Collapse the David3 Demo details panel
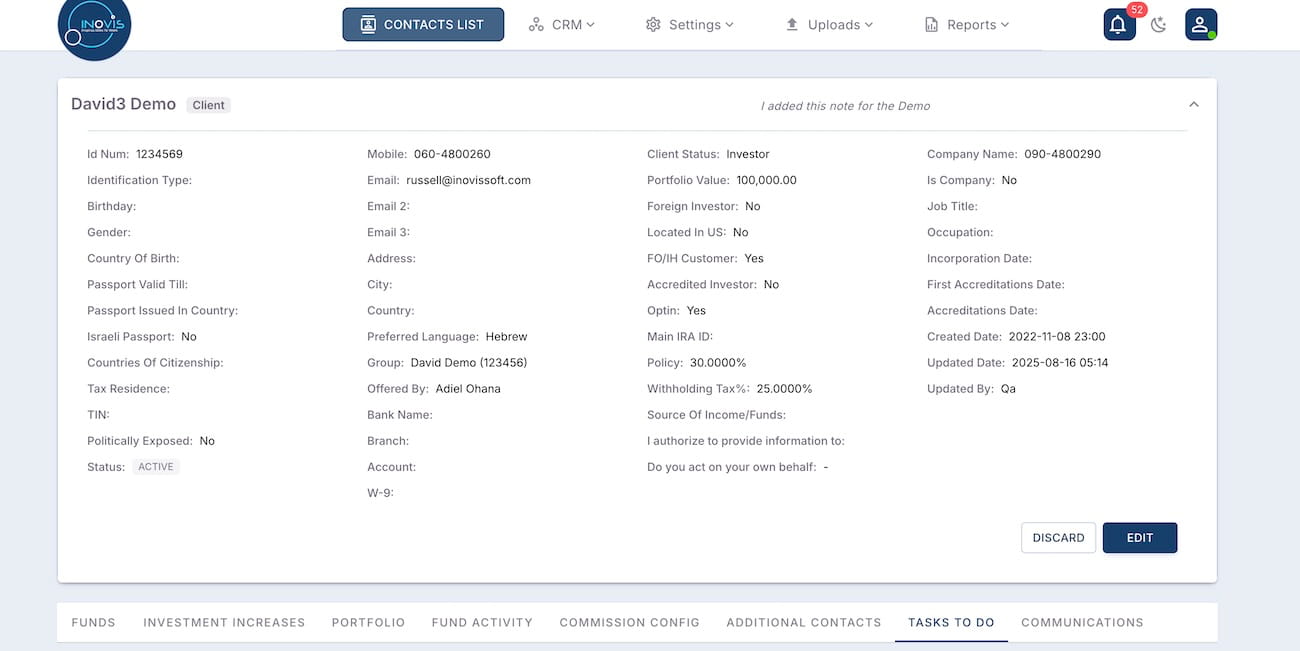Screen dimensions: 1300x651 point(1193,105)
